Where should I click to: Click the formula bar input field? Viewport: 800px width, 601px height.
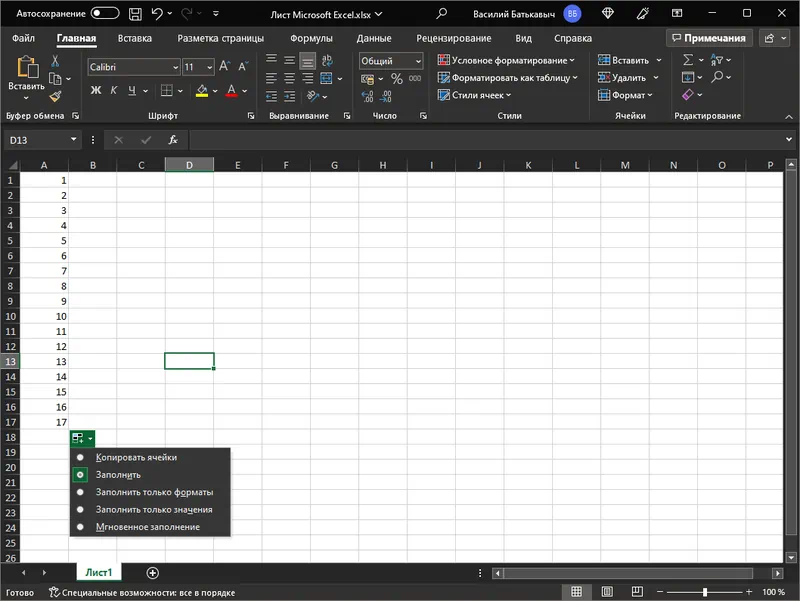coord(486,140)
